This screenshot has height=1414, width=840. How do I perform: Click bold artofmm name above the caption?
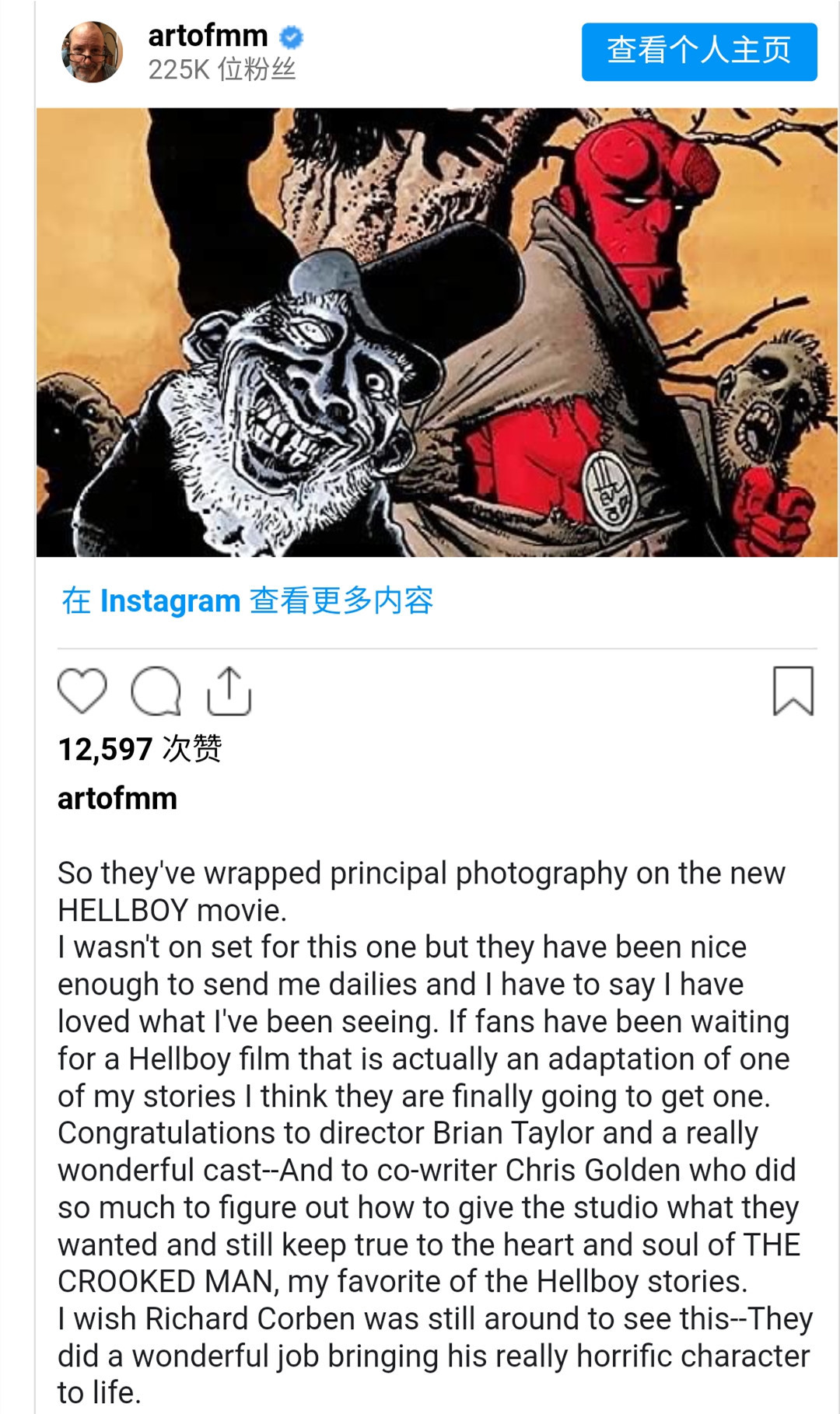[117, 799]
